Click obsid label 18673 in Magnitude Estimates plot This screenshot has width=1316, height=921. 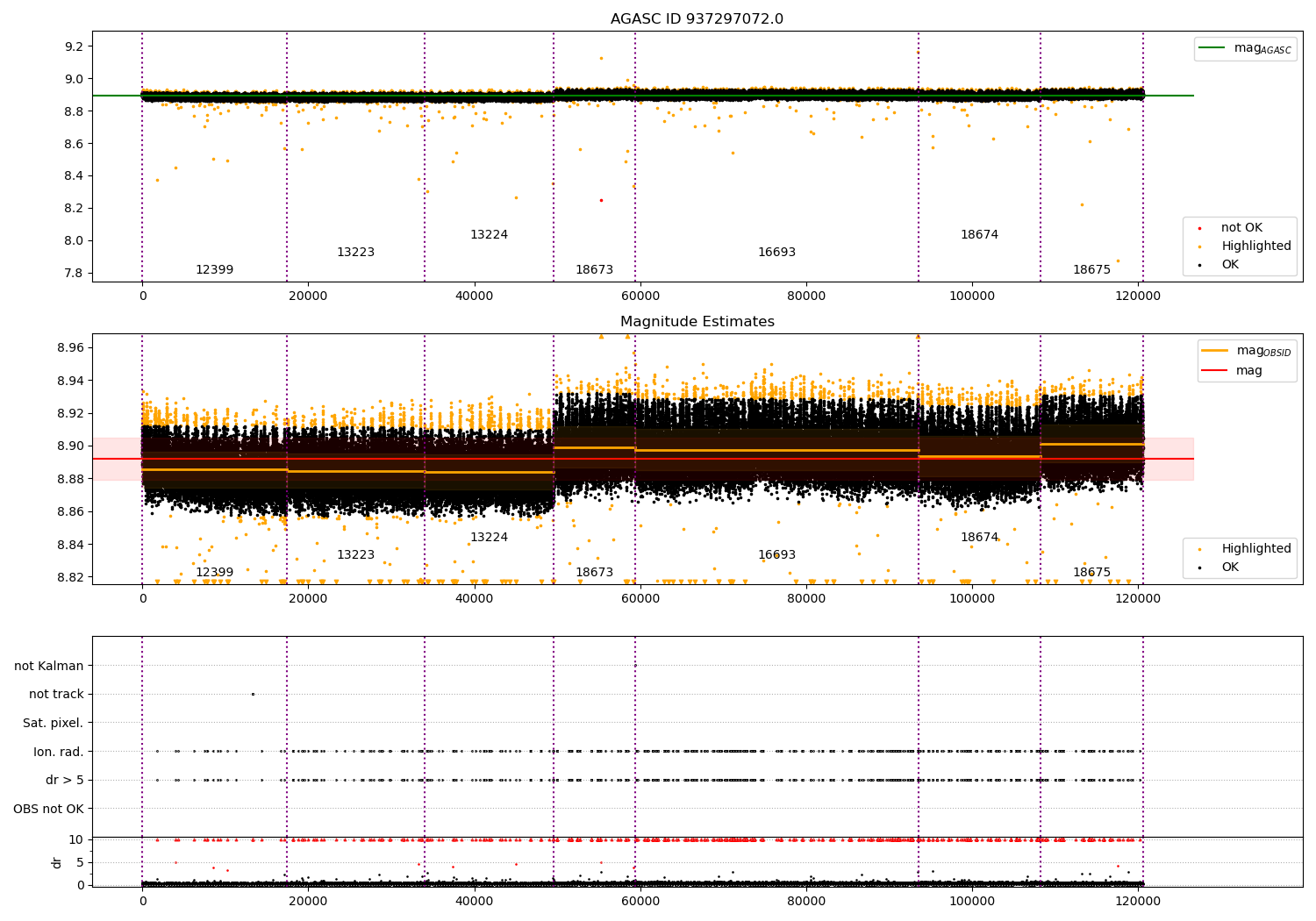point(594,573)
